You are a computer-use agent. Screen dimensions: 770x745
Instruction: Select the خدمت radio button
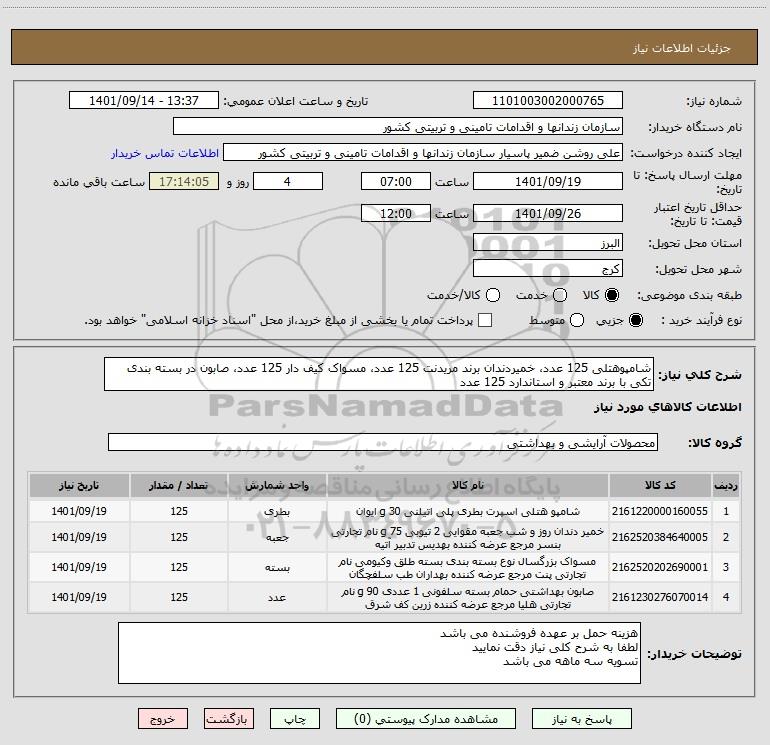click(560, 295)
